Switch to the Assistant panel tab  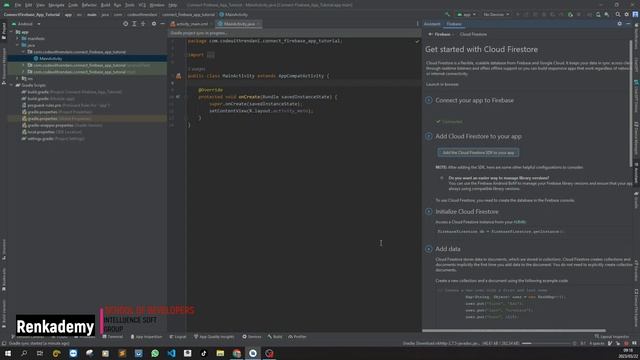(432, 24)
